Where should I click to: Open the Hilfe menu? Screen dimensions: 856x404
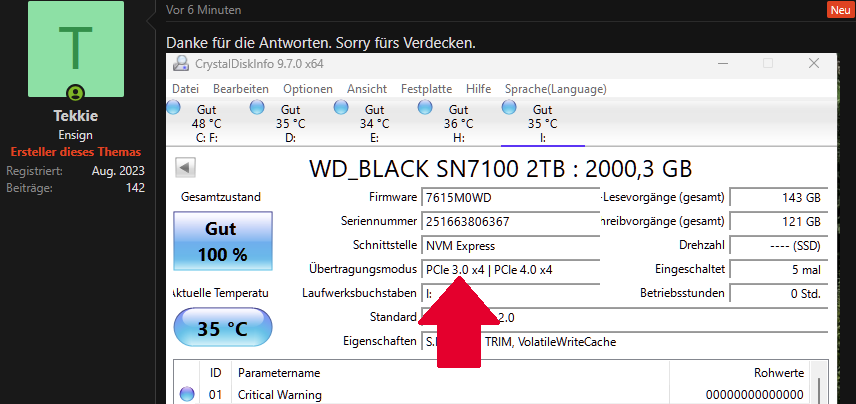click(x=478, y=89)
